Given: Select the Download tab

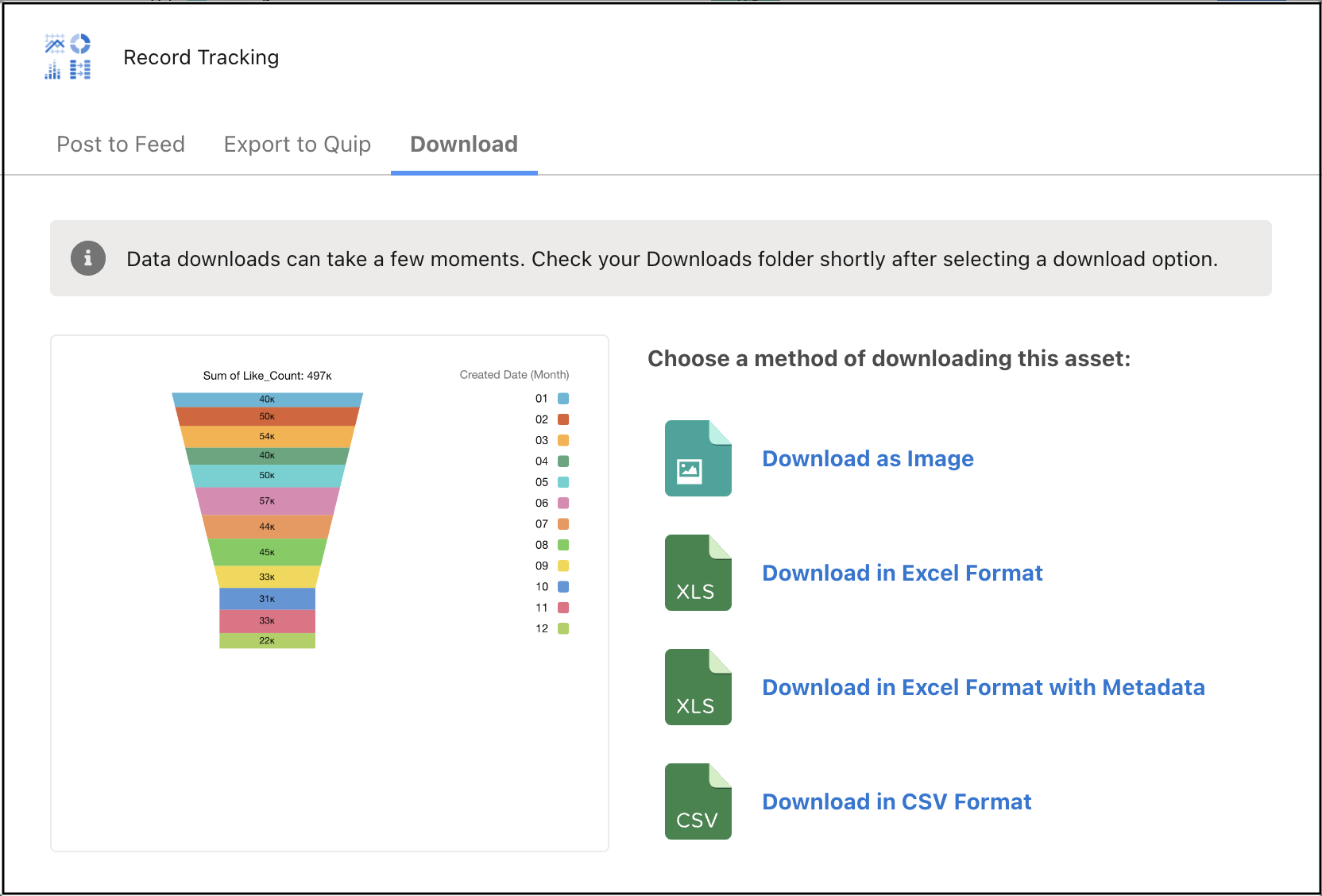Looking at the screenshot, I should point(463,145).
